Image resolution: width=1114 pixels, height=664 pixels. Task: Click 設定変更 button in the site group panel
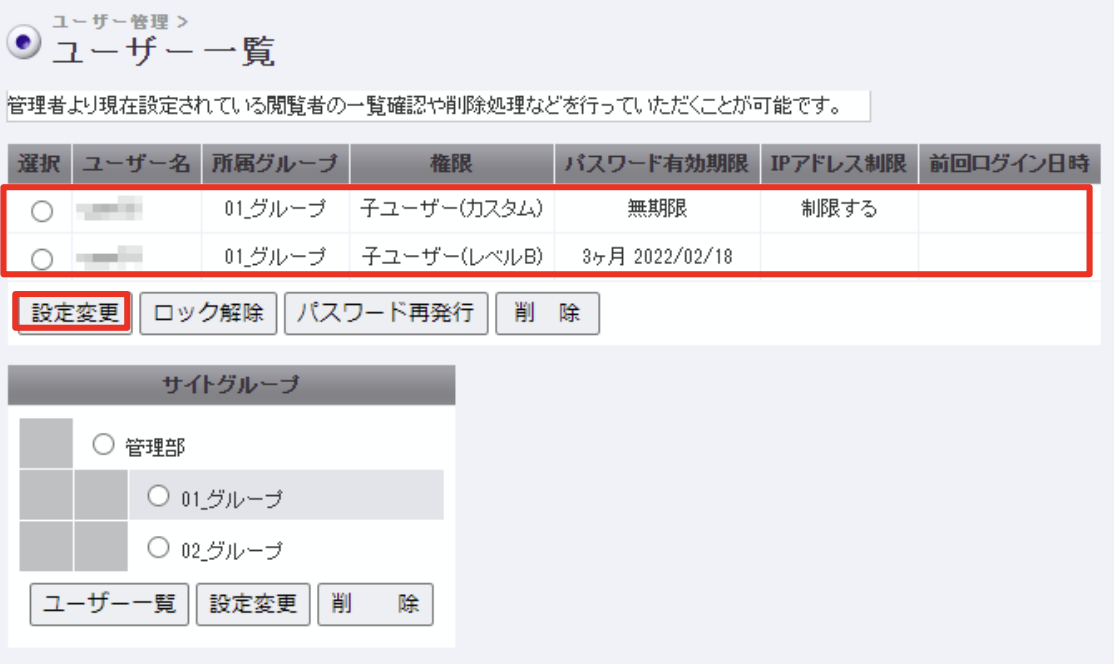253,604
